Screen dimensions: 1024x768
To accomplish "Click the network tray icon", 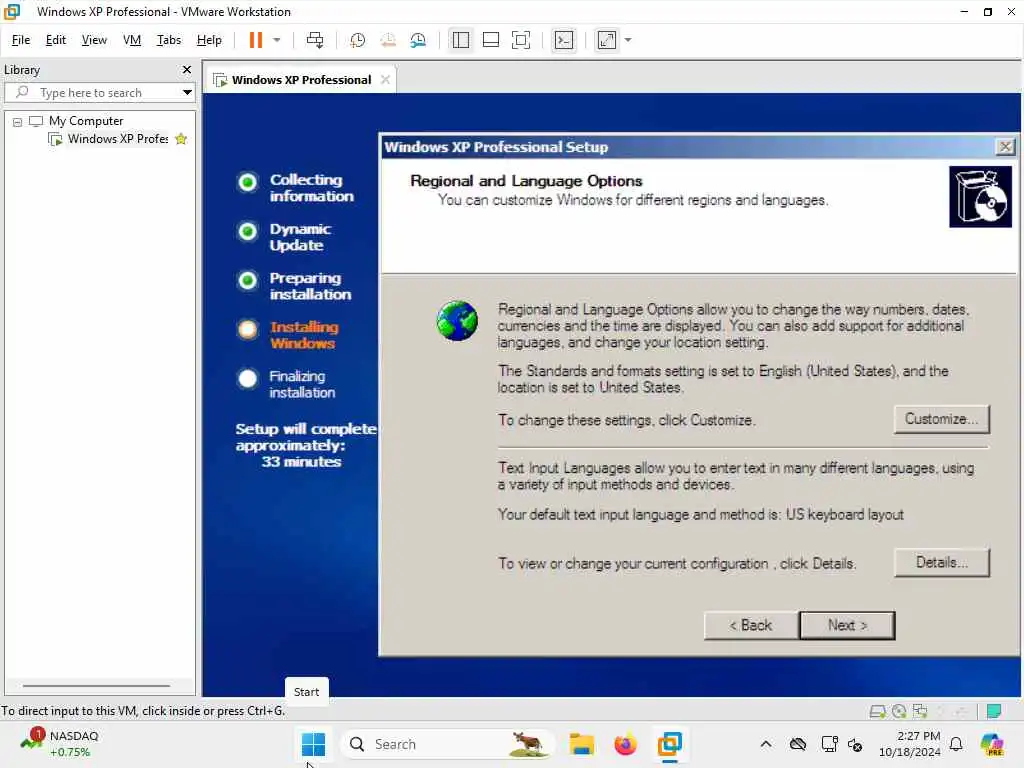I will [829, 744].
